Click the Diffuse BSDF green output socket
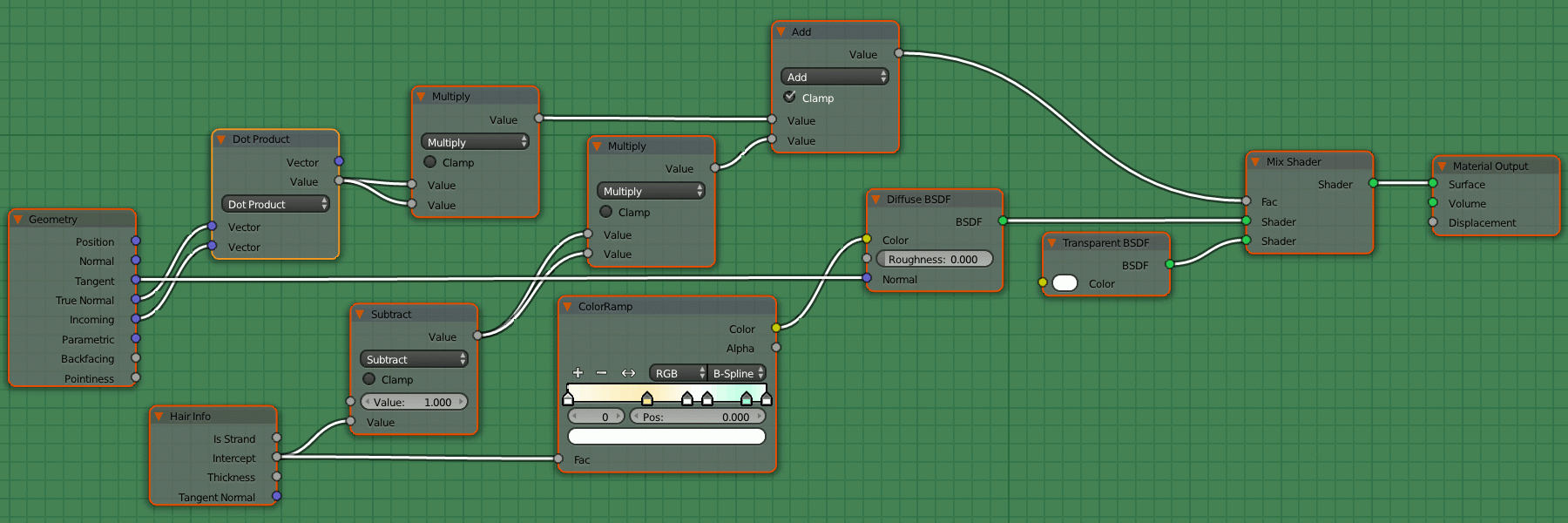Image resolution: width=1568 pixels, height=523 pixels. (1003, 221)
